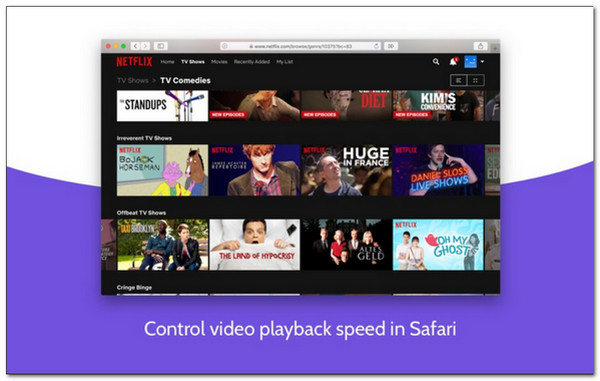Click Offbeat TV Shows row heading
The width and height of the screenshot is (600, 381).
[141, 213]
